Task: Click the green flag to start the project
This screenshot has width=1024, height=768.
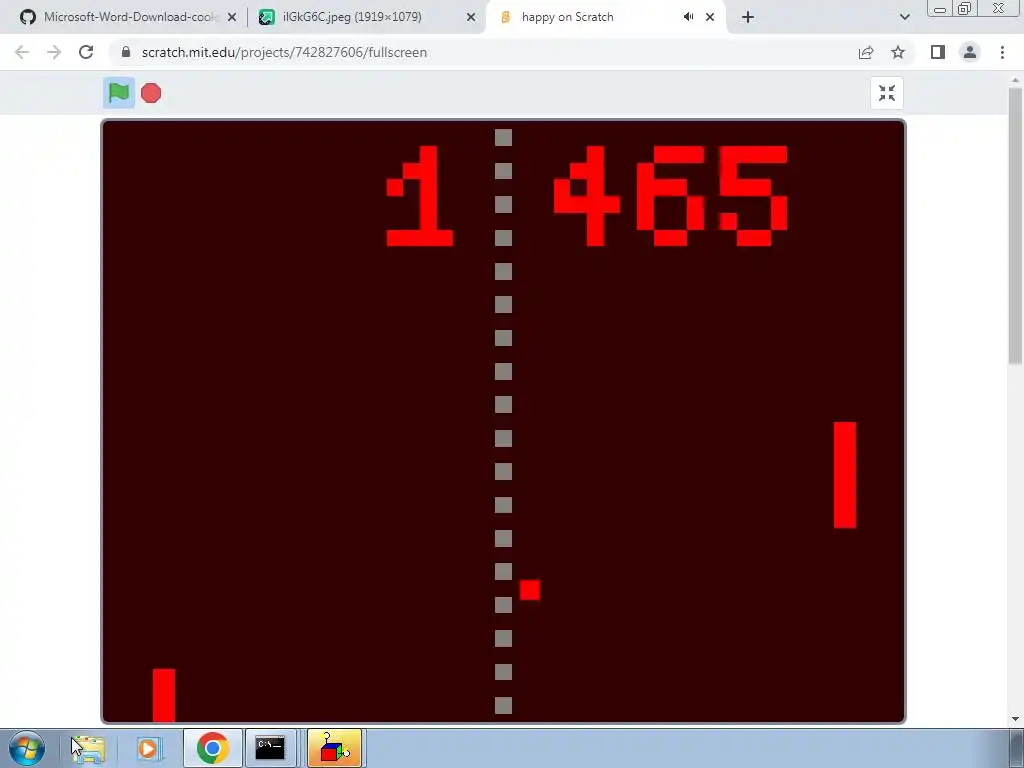Action: [119, 93]
